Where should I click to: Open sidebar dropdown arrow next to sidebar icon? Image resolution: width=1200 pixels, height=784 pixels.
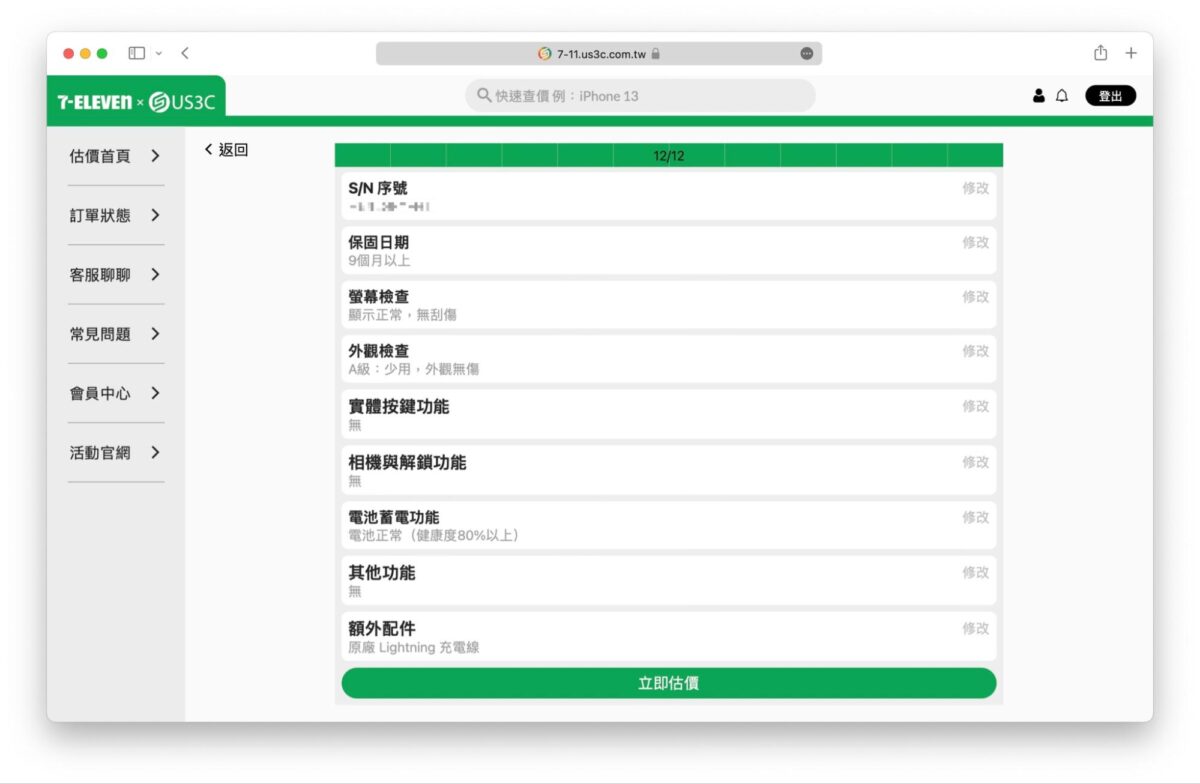point(158,53)
